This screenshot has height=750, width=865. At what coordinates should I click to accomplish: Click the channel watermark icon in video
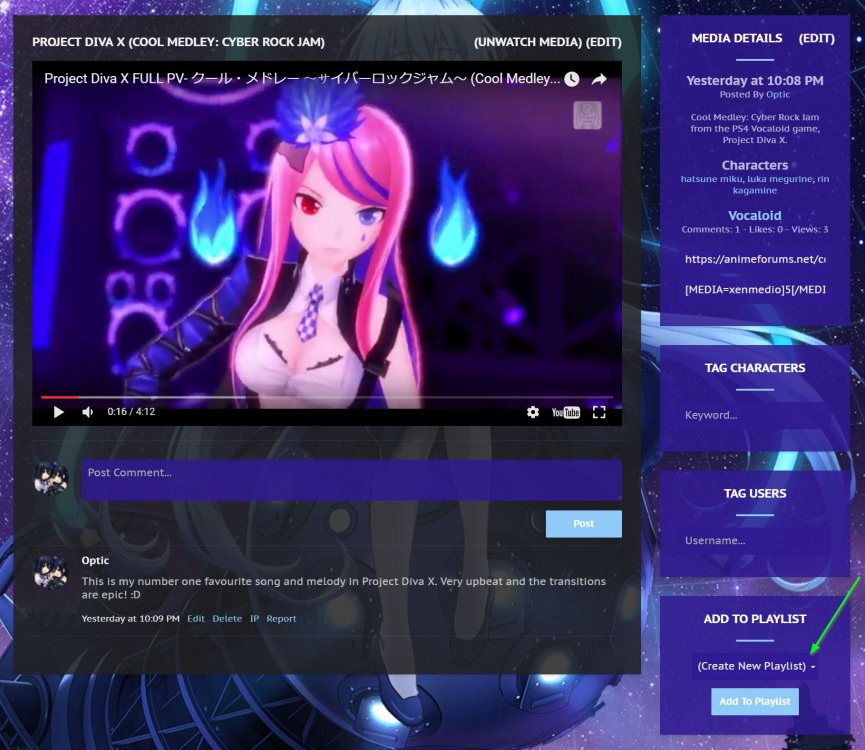588,115
